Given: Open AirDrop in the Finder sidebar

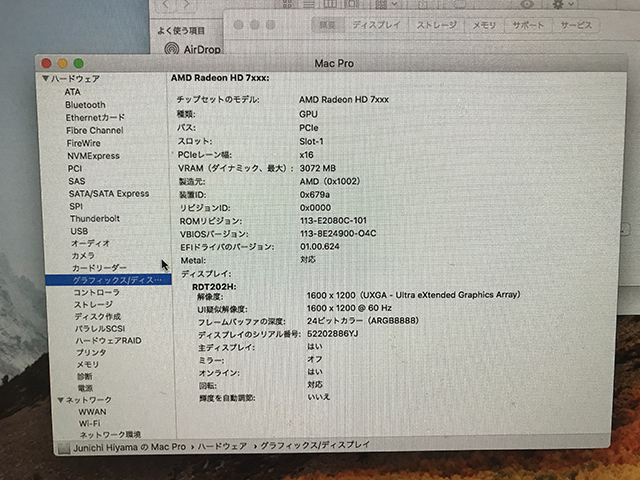Looking at the screenshot, I should point(193,49).
